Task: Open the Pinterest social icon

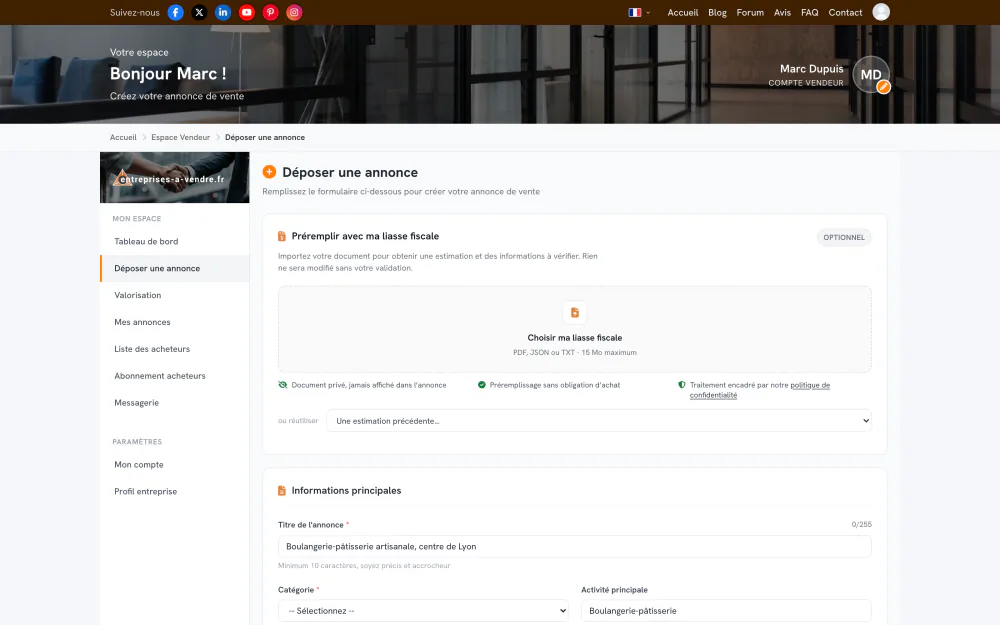Action: pos(270,12)
